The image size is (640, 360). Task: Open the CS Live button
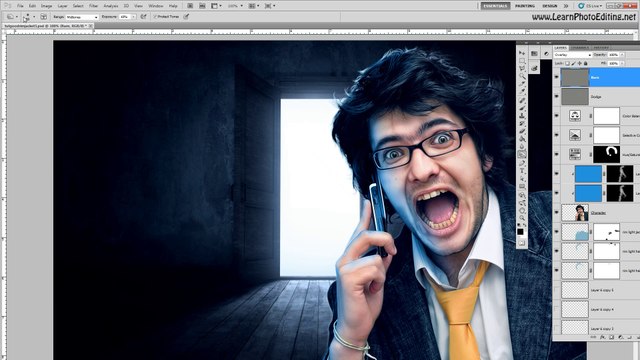point(590,6)
